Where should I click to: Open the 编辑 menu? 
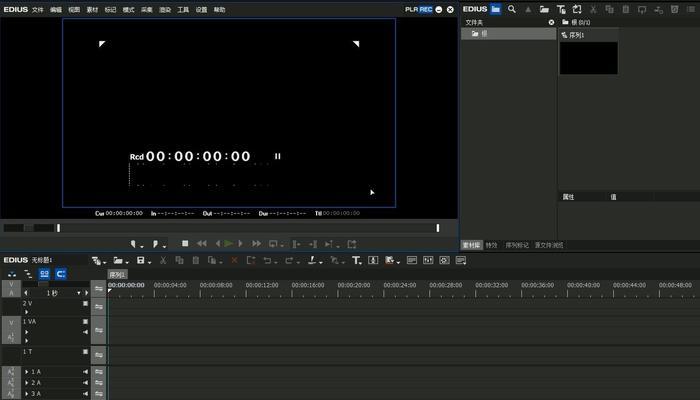pos(56,9)
